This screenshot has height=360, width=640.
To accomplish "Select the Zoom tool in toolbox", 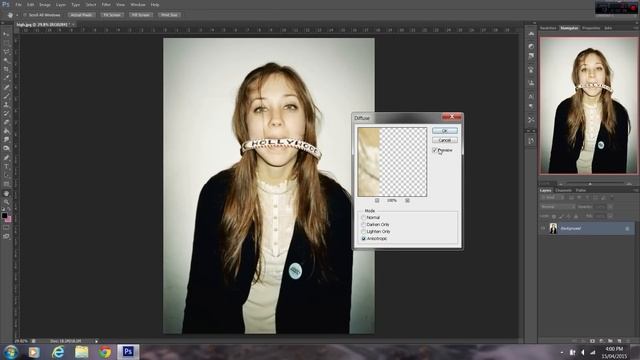I will pos(6,202).
